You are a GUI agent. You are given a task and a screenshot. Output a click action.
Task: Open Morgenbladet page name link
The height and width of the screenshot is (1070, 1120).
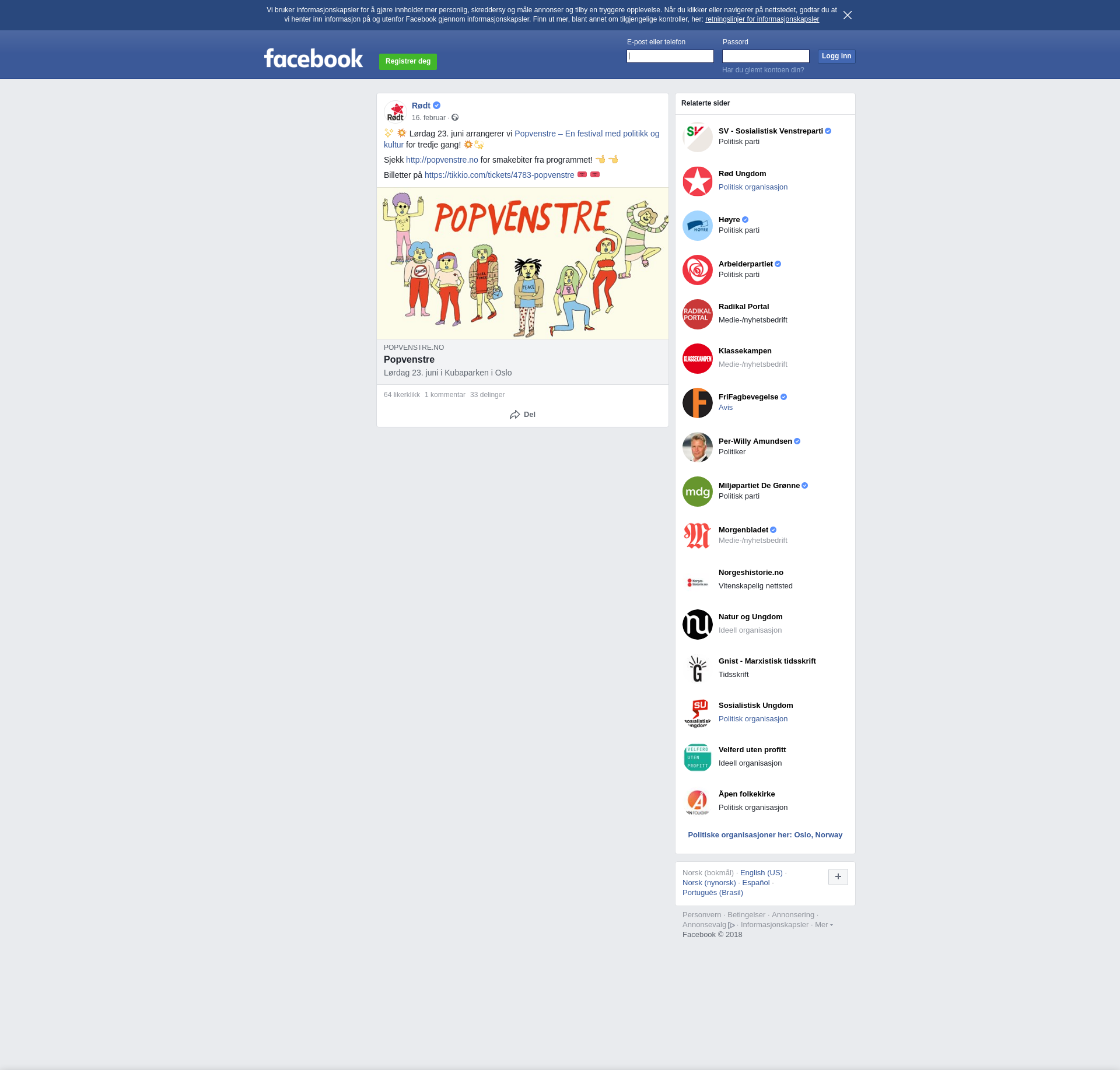tap(743, 530)
